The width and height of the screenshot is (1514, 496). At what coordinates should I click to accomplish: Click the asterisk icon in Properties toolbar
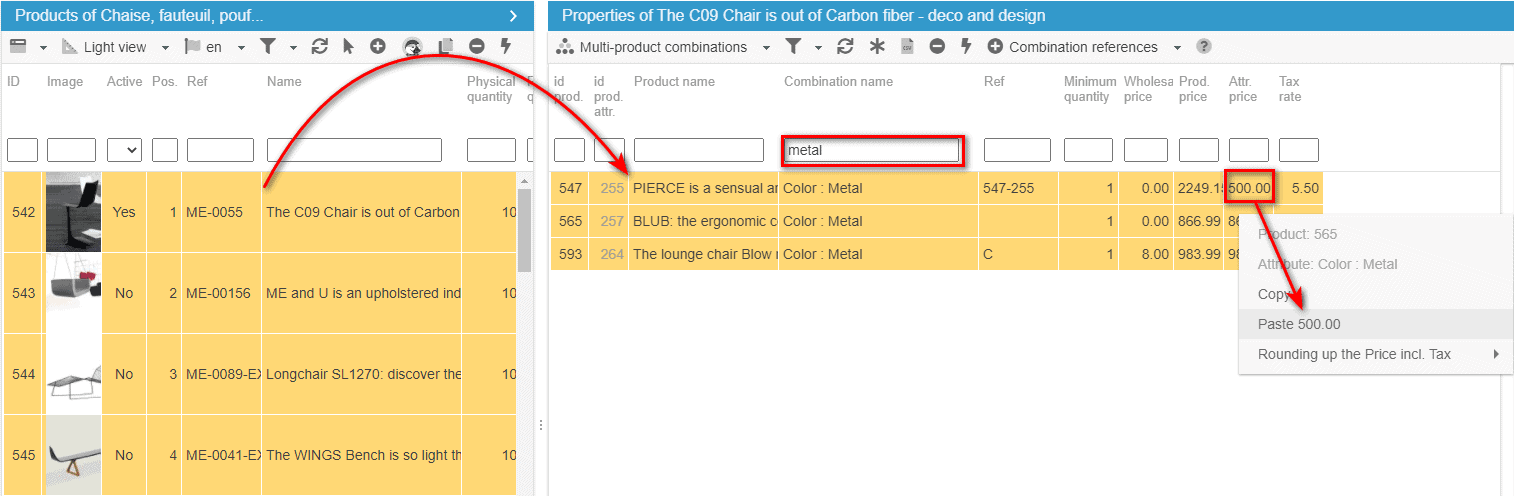coord(877,47)
